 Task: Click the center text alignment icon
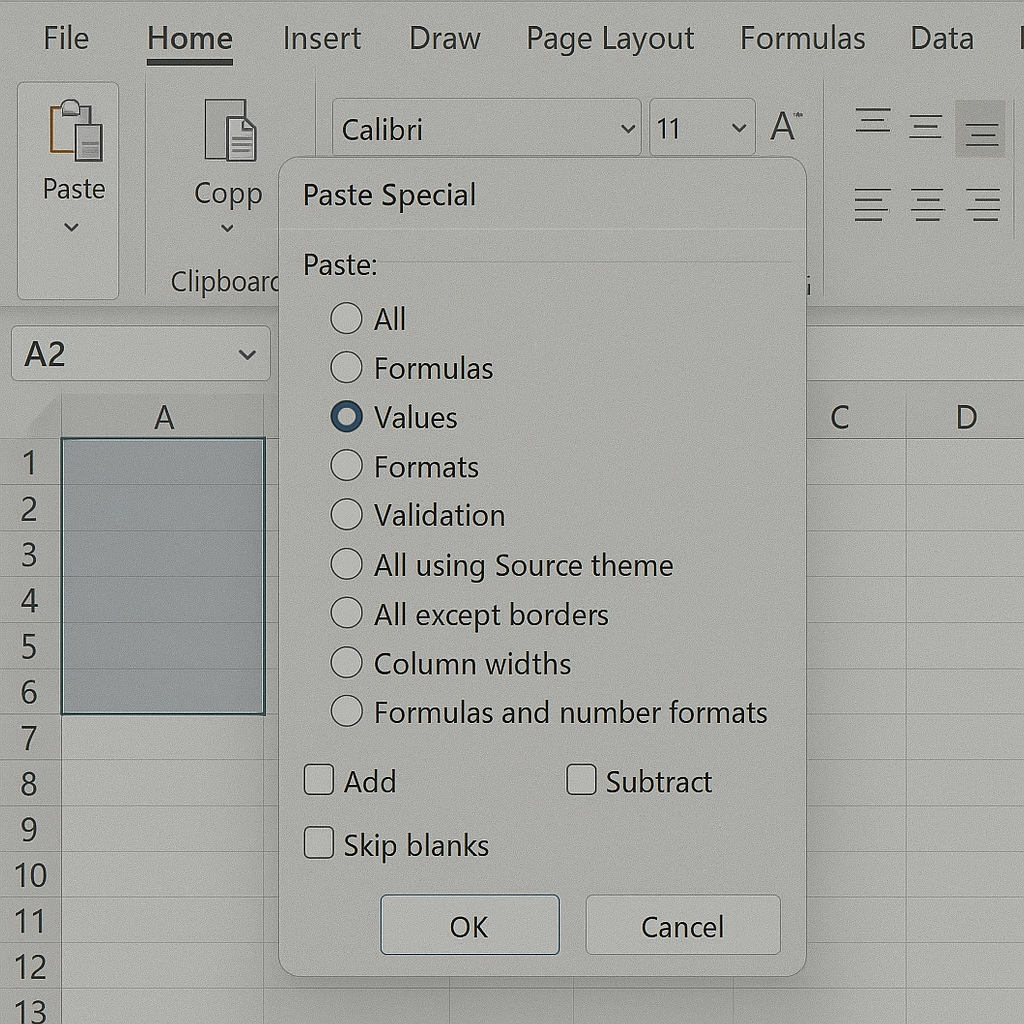coord(928,205)
